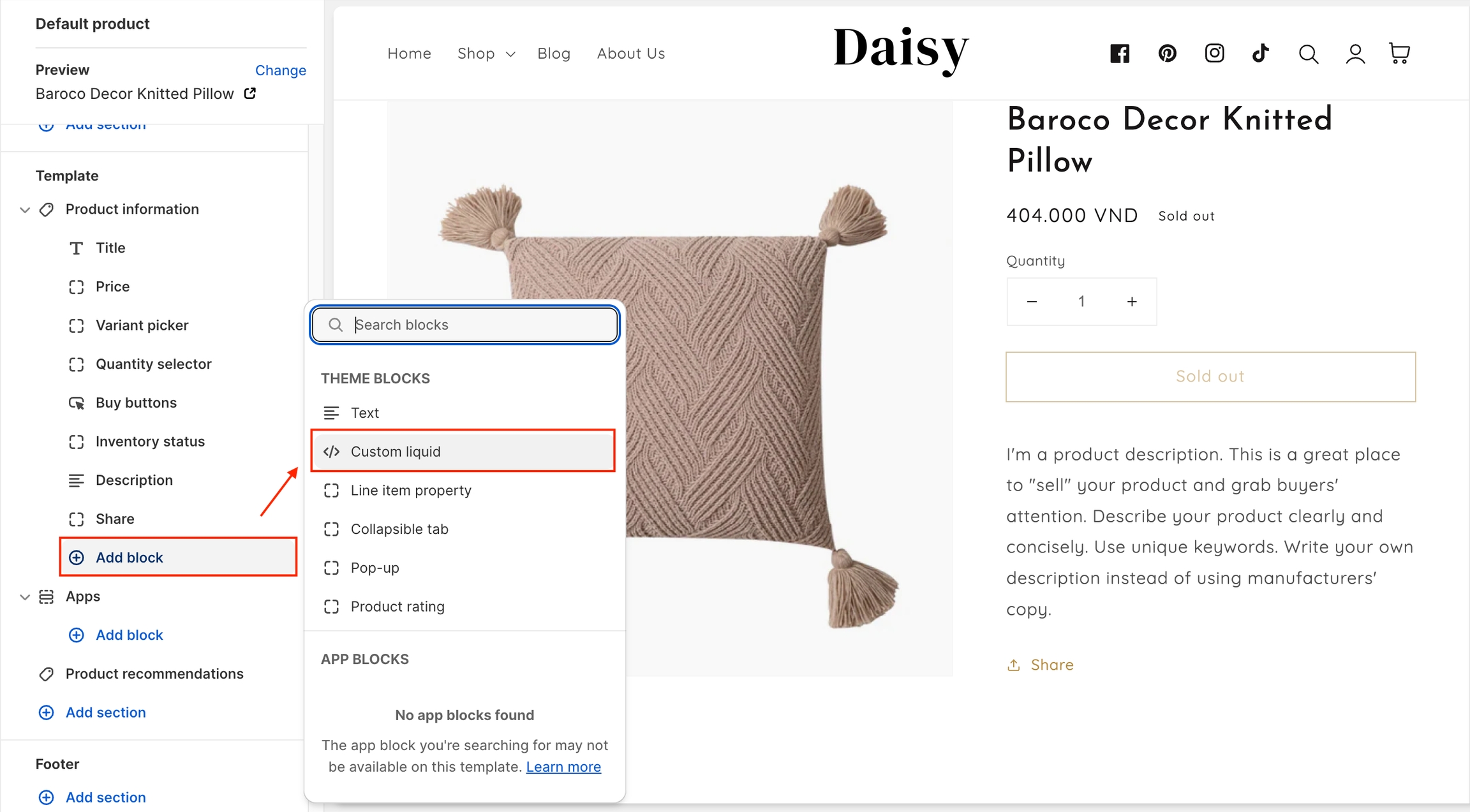This screenshot has height=812, width=1470.
Task: Click the Learn more link
Action: pos(563,767)
